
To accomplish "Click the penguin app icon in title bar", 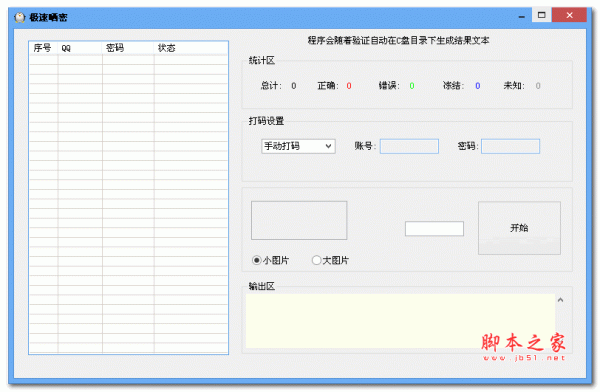I will pos(20,17).
